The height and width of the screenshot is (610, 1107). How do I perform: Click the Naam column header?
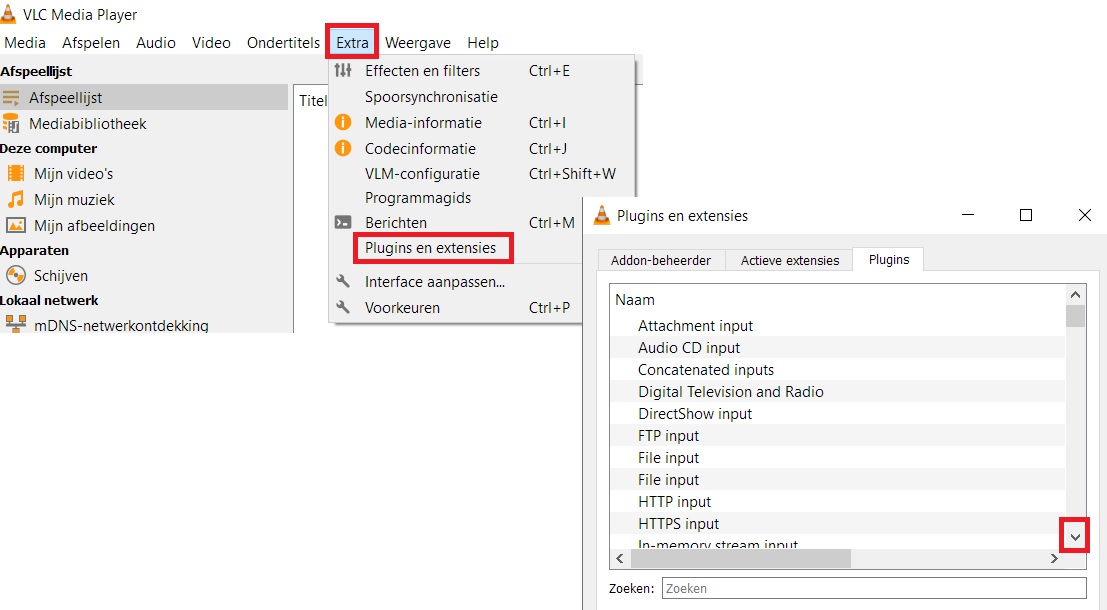pyautogui.click(x=635, y=300)
